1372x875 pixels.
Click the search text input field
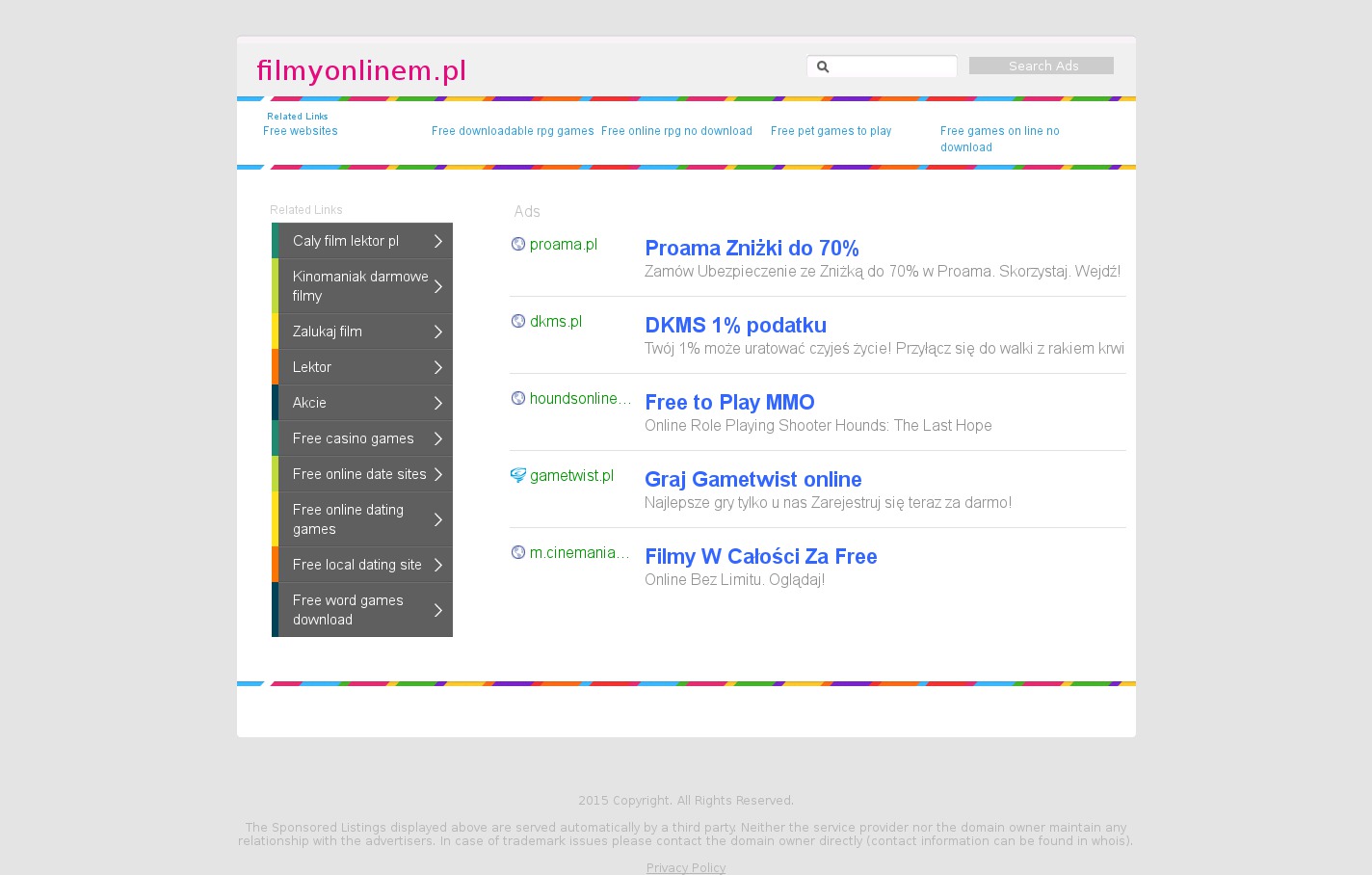coord(892,66)
